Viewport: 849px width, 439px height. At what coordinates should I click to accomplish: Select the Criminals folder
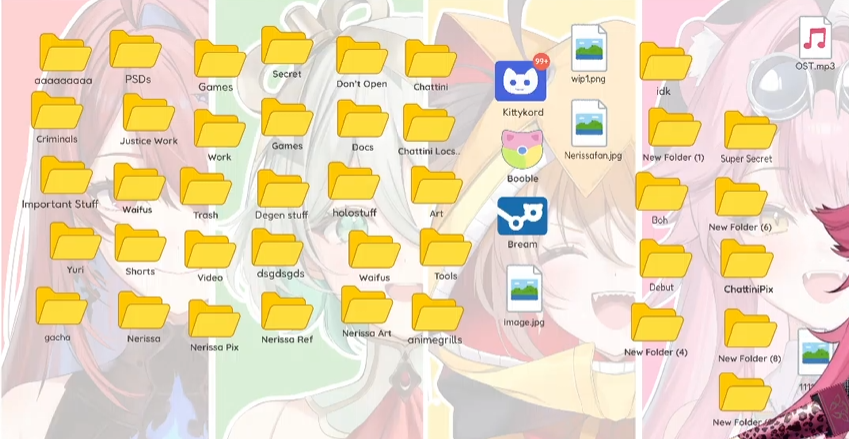click(x=57, y=110)
